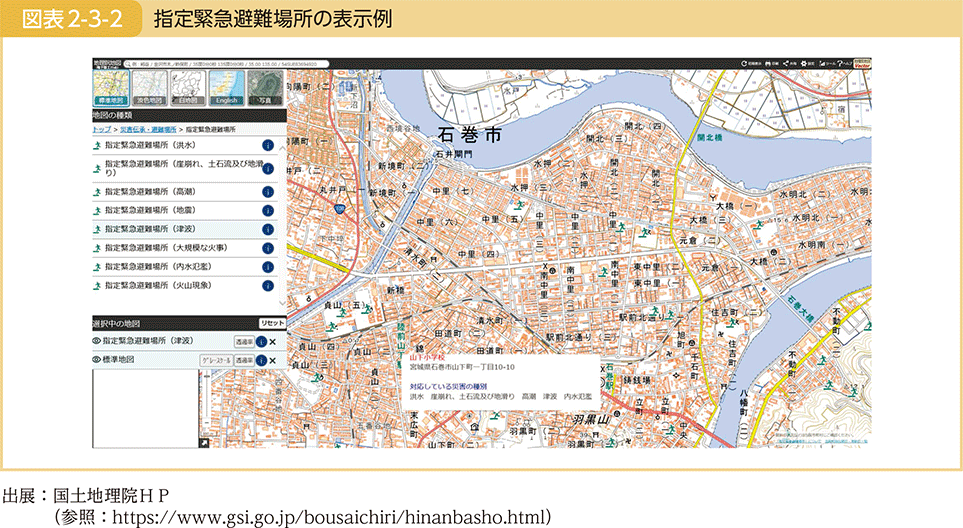
Task: Click 透過率 button for 標準地図 layer
Action: pyautogui.click(x=244, y=360)
